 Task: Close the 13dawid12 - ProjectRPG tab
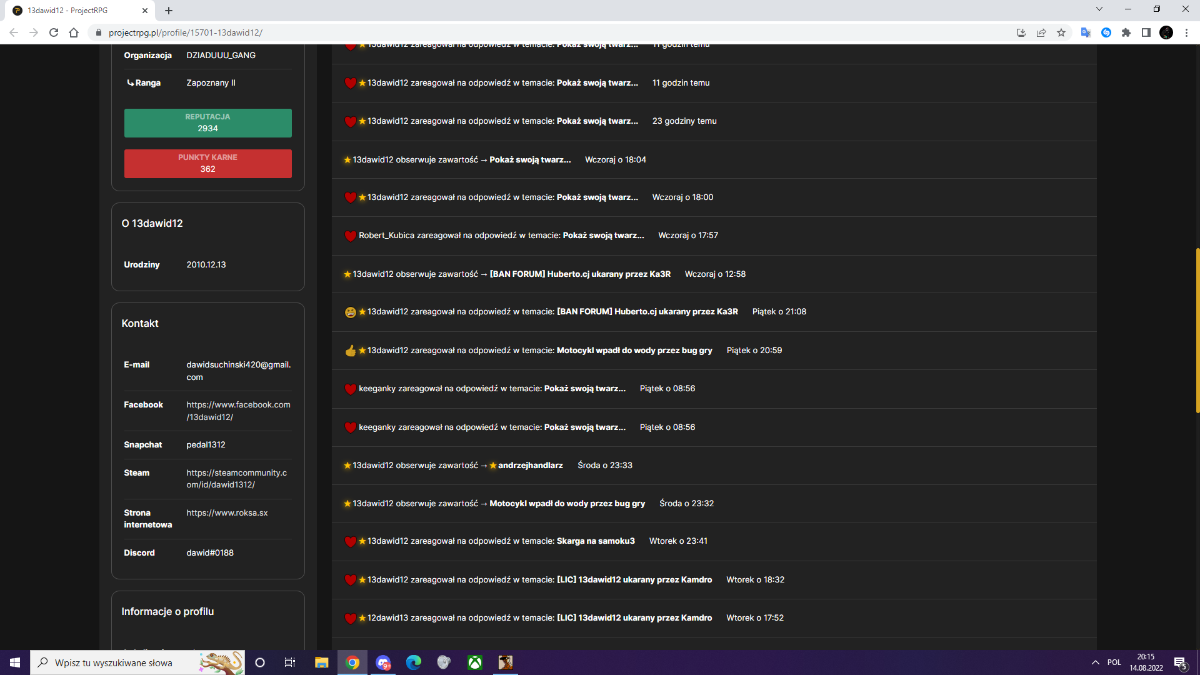(x=143, y=10)
